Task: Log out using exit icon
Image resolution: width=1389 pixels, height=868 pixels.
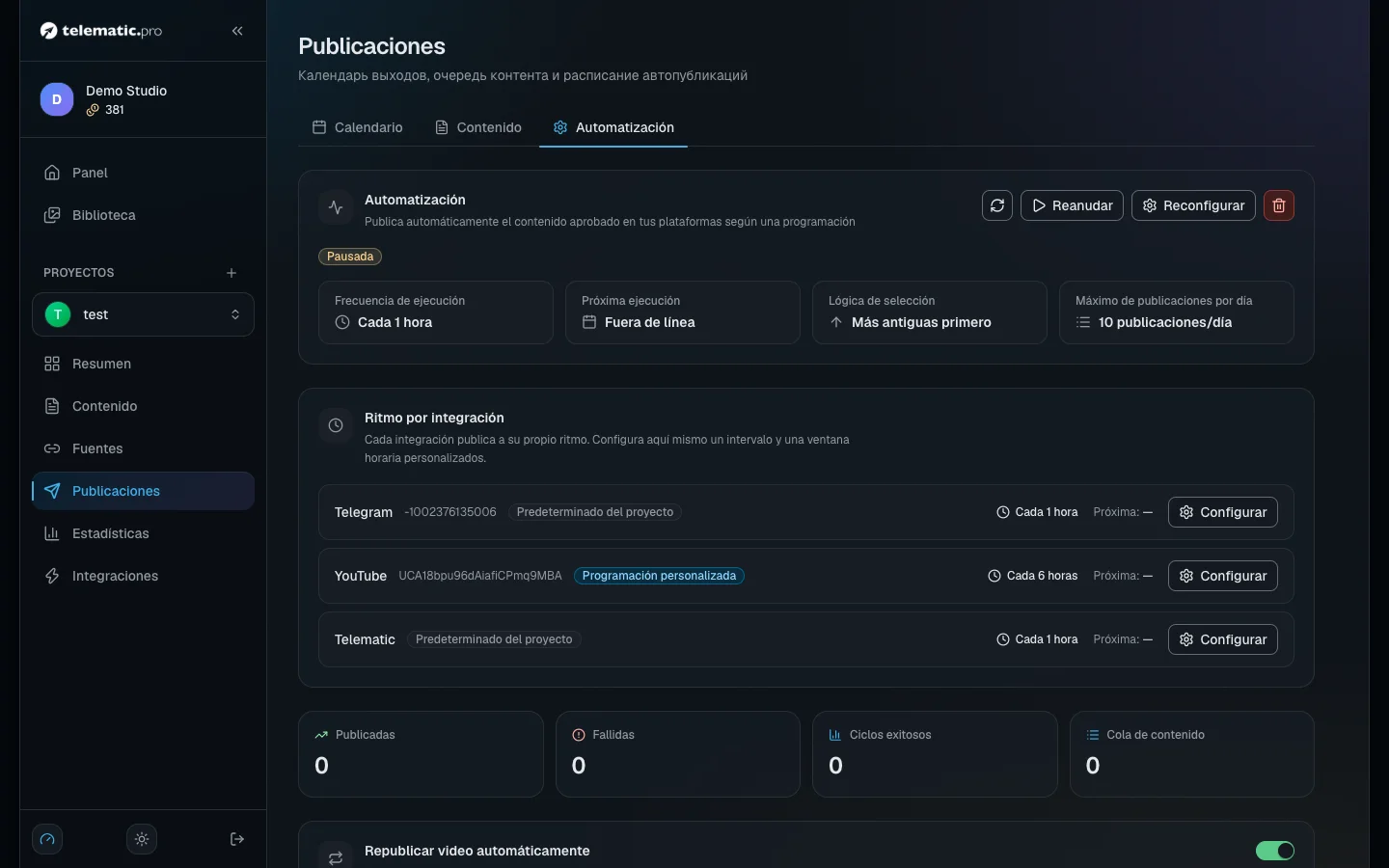Action: click(x=237, y=839)
